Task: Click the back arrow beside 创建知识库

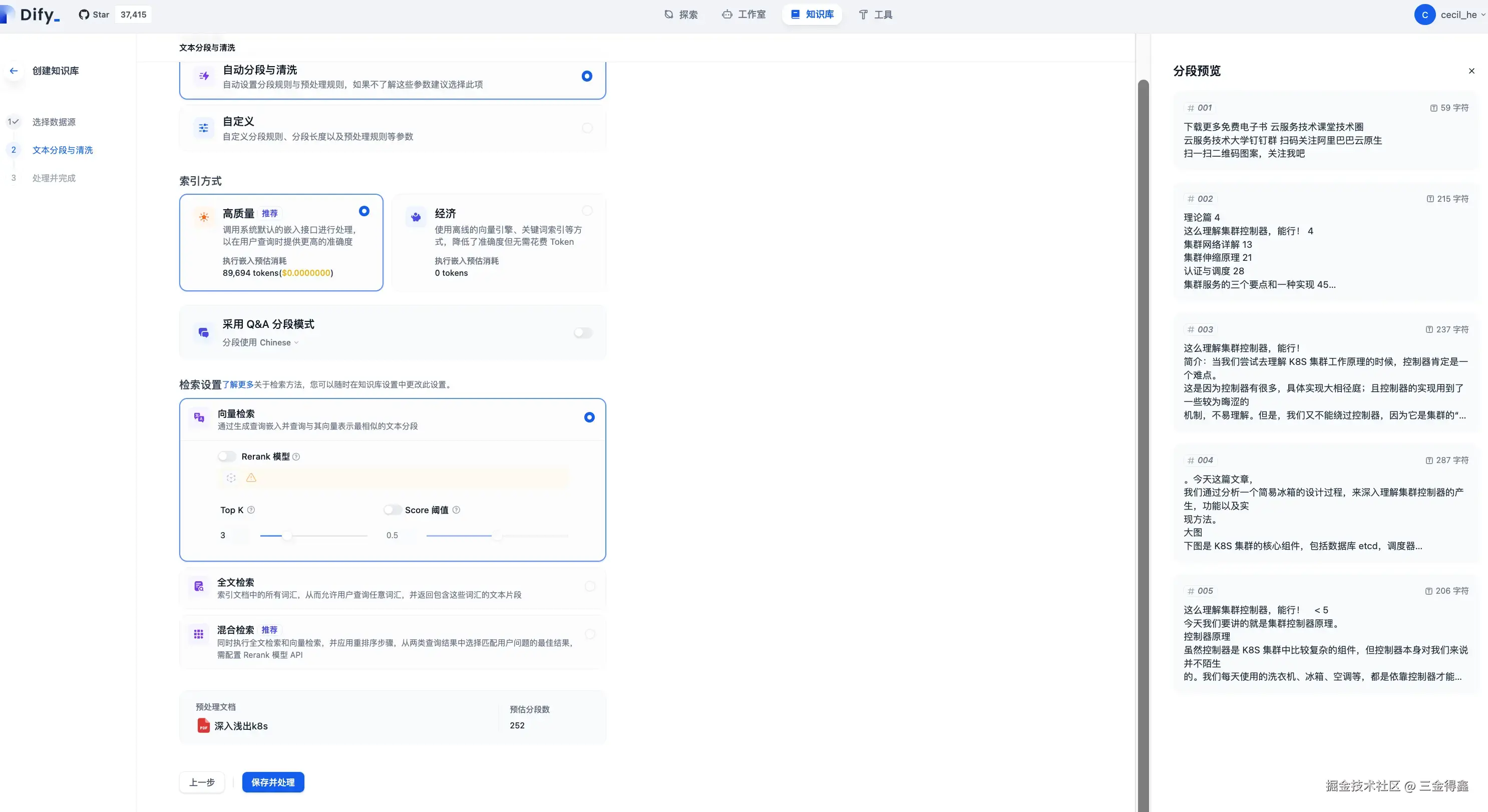Action: point(14,71)
